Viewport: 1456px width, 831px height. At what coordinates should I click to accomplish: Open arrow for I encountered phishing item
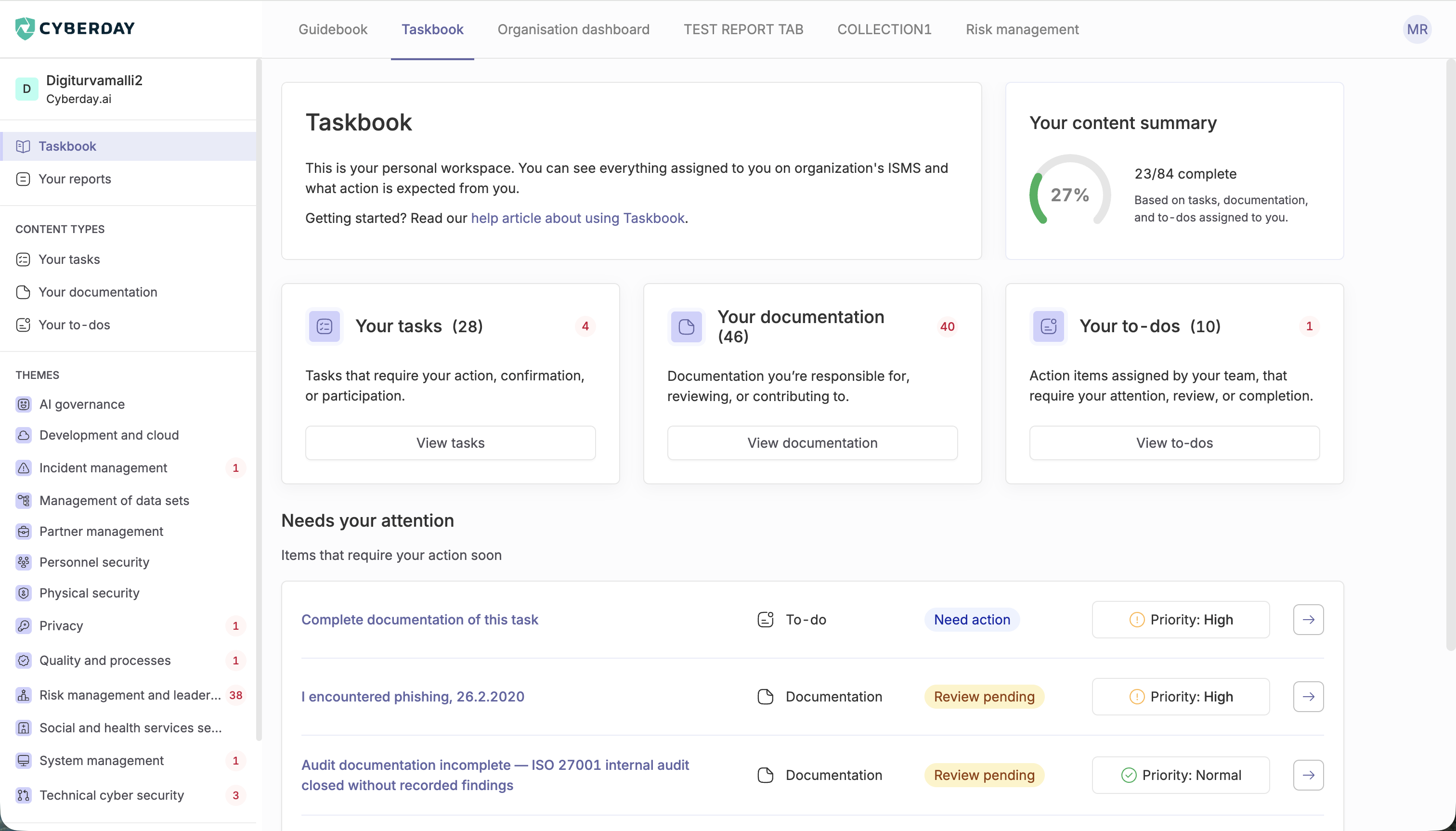coord(1308,696)
